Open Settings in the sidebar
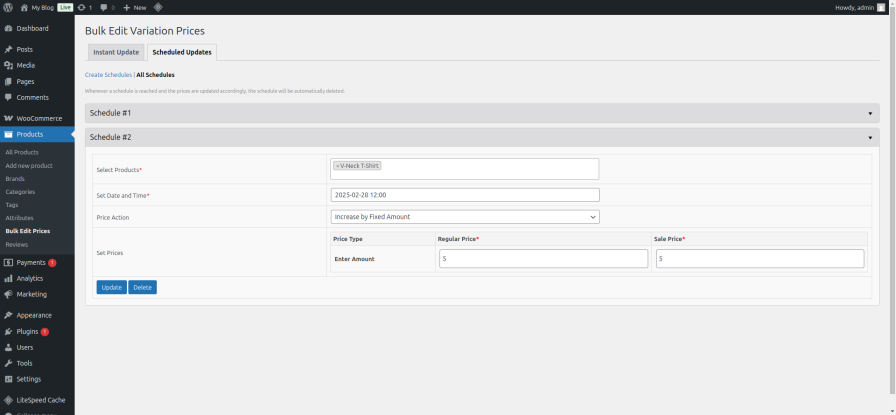Viewport: 896px width, 415px height. click(28, 379)
